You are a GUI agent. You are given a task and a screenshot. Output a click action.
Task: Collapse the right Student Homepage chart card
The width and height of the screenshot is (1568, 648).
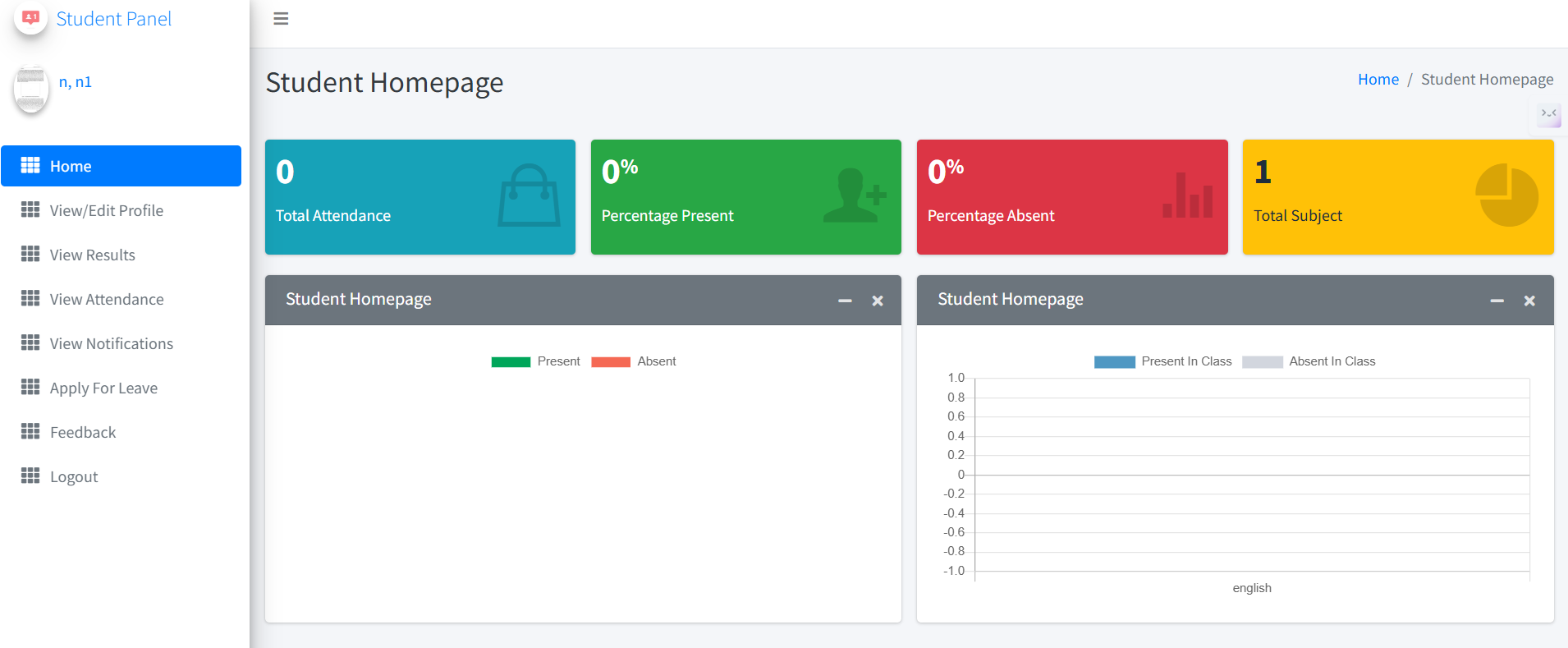click(1497, 301)
